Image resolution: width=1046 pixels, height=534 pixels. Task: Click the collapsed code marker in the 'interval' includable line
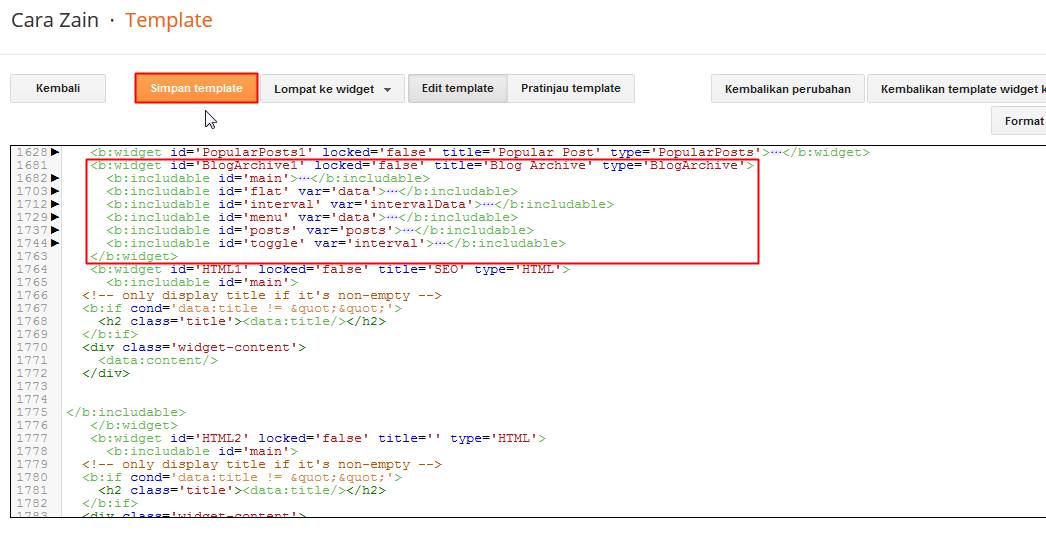pos(488,204)
